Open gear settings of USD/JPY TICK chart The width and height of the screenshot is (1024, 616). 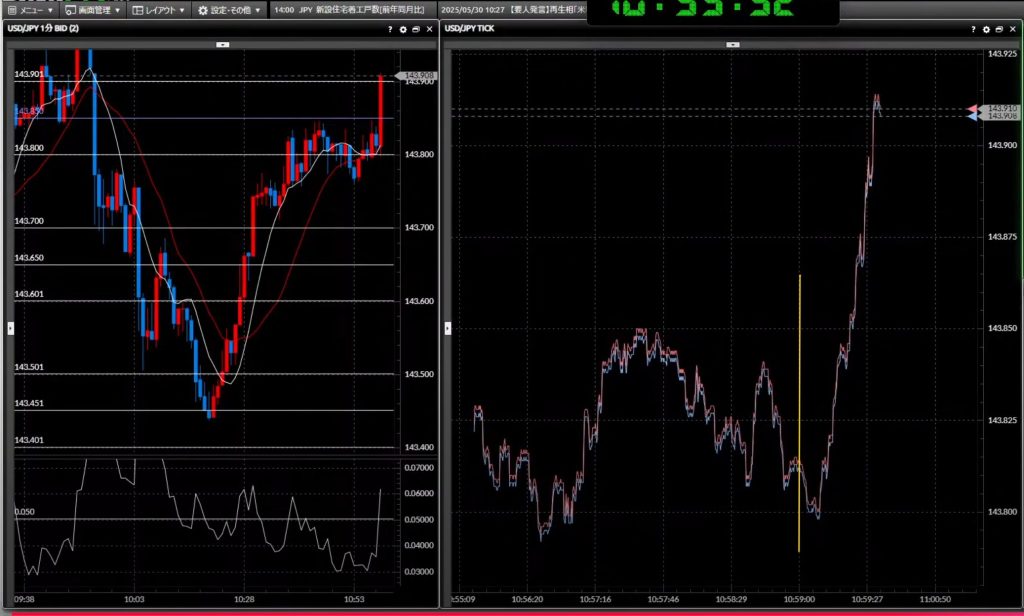pyautogui.click(x=985, y=29)
